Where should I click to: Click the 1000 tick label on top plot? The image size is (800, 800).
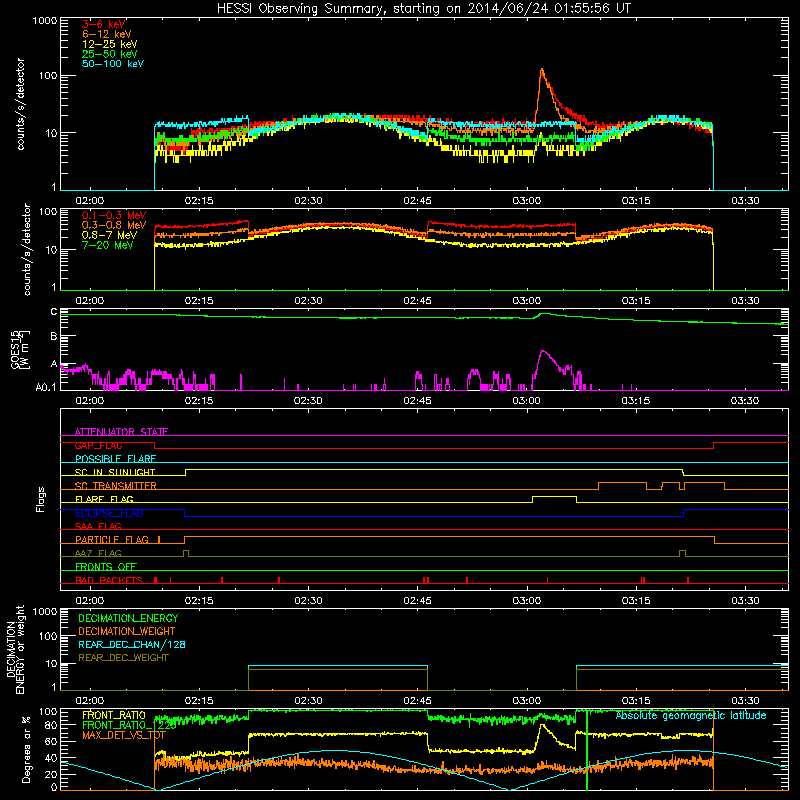(x=45, y=21)
